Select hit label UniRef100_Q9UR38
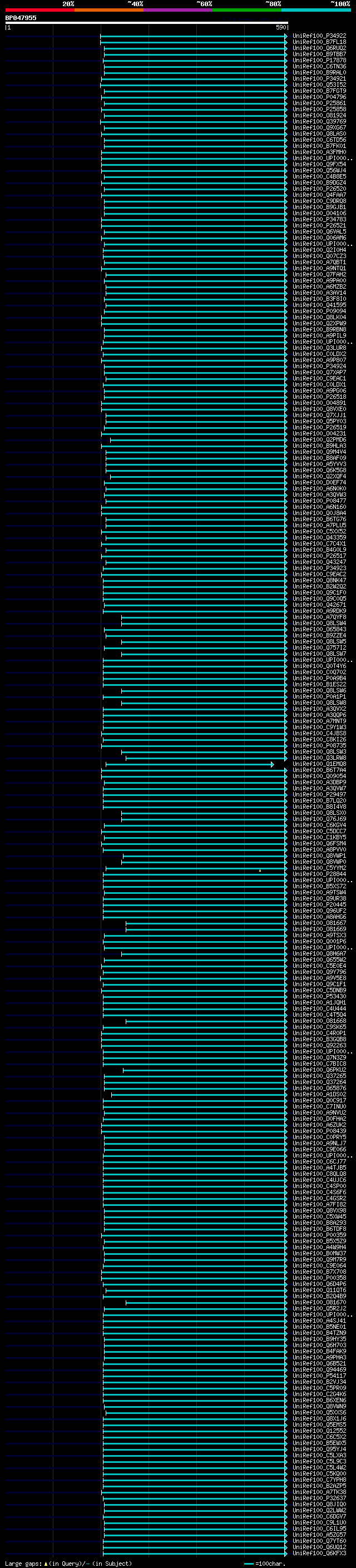 [319, 898]
